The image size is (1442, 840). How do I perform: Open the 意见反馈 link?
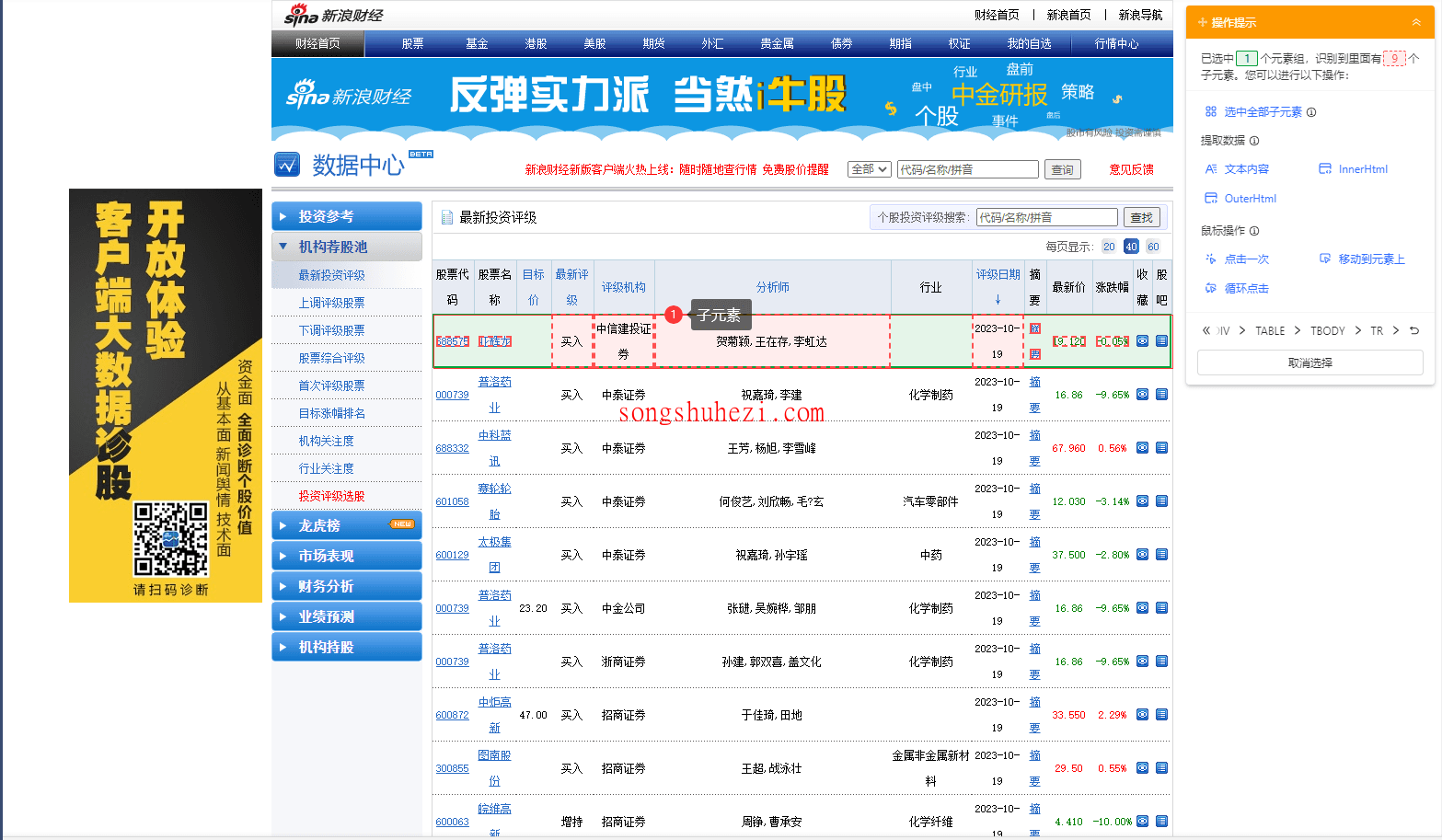pos(1131,169)
